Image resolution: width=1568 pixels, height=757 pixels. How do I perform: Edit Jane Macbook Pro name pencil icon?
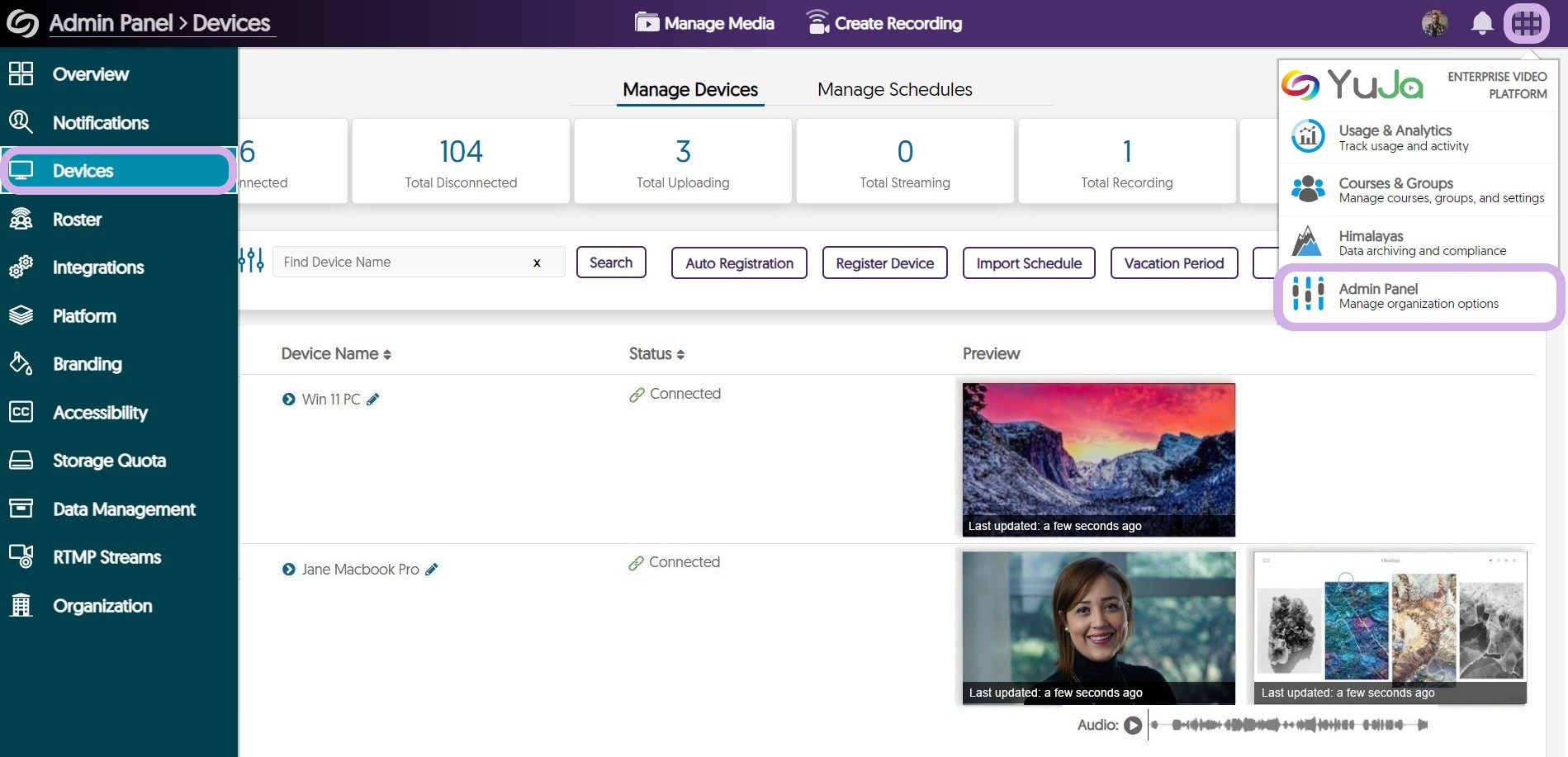tap(432, 570)
